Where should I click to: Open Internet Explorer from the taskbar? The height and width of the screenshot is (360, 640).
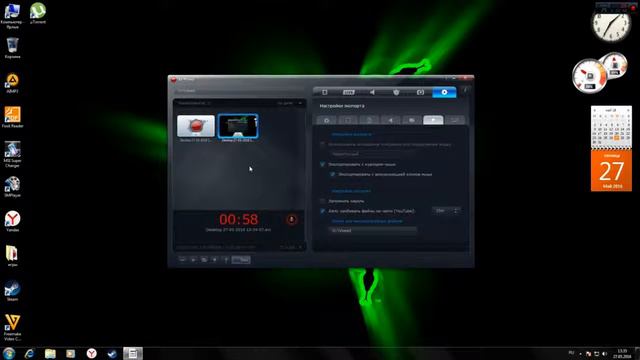click(29, 353)
